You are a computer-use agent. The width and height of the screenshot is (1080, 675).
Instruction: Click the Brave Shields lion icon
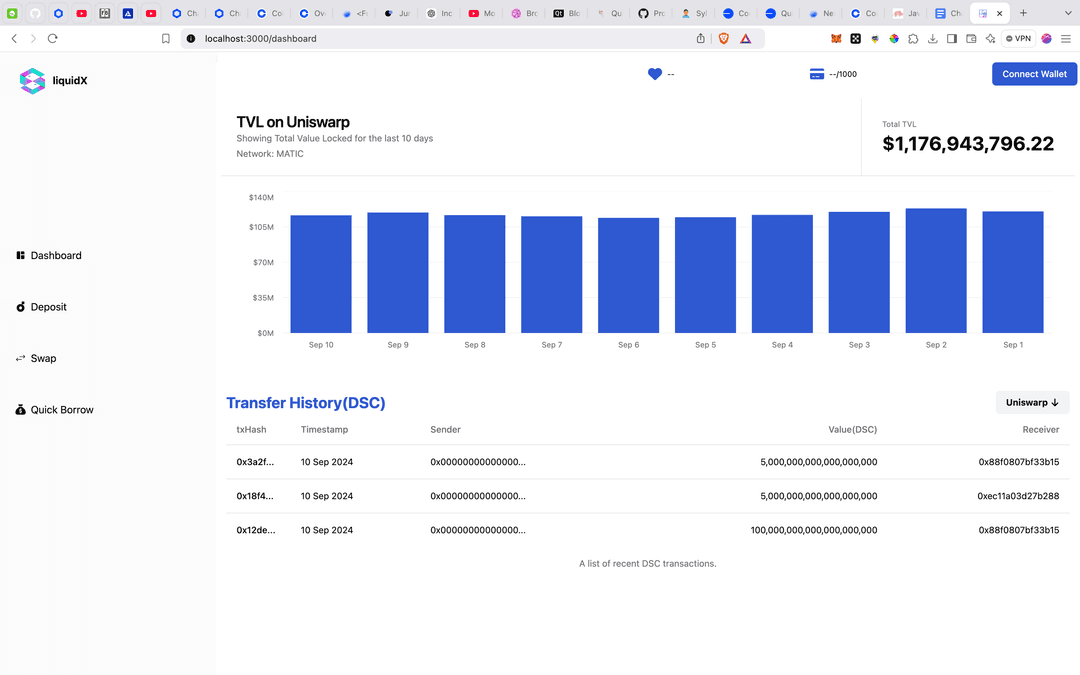(723, 38)
